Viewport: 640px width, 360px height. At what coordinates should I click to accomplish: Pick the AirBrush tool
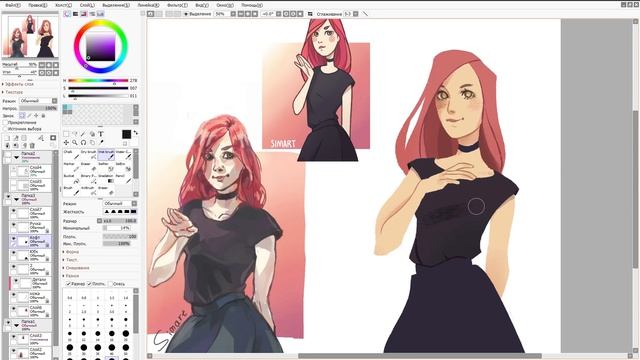[x=89, y=191]
